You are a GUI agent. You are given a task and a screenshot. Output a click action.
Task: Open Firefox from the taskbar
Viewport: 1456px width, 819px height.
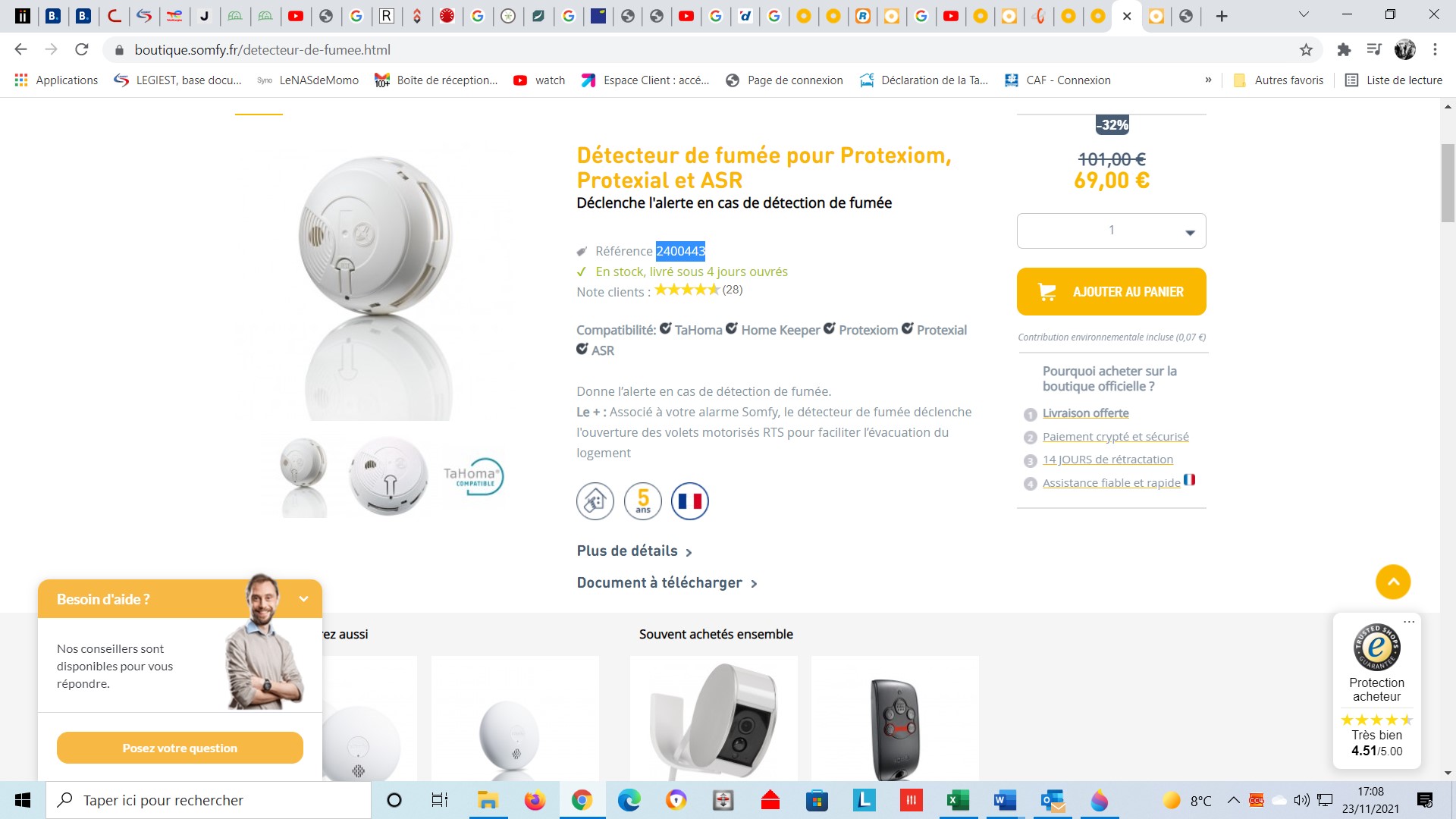click(535, 800)
